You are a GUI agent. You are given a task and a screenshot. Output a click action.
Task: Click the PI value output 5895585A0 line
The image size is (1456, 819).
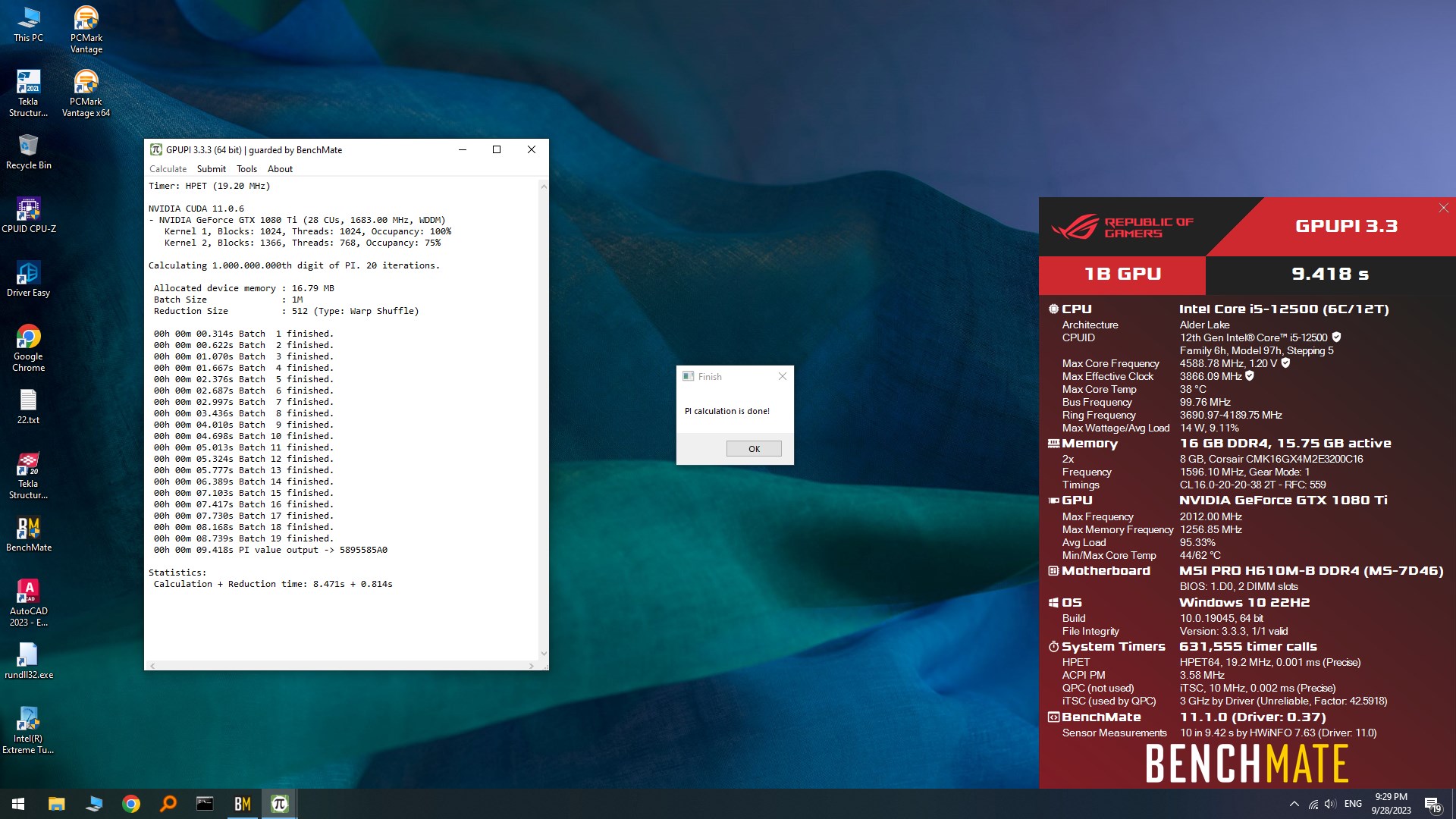coord(271,550)
